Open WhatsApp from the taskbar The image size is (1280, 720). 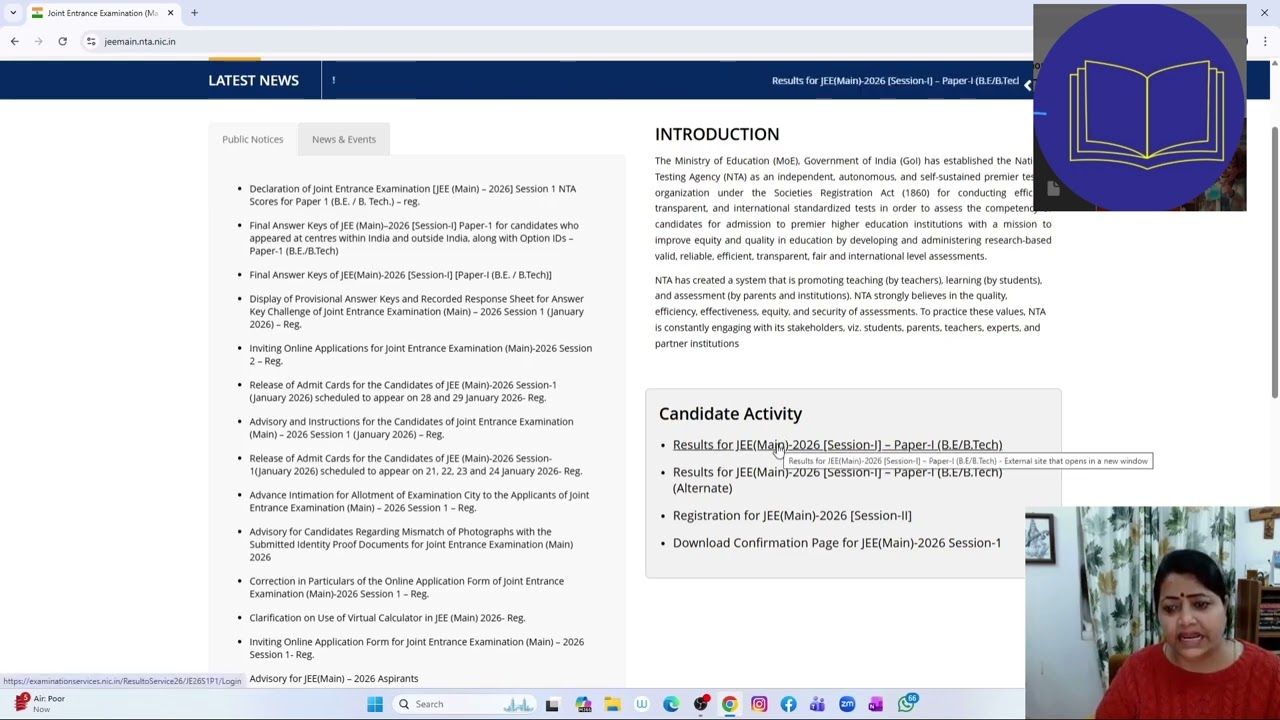click(x=906, y=704)
